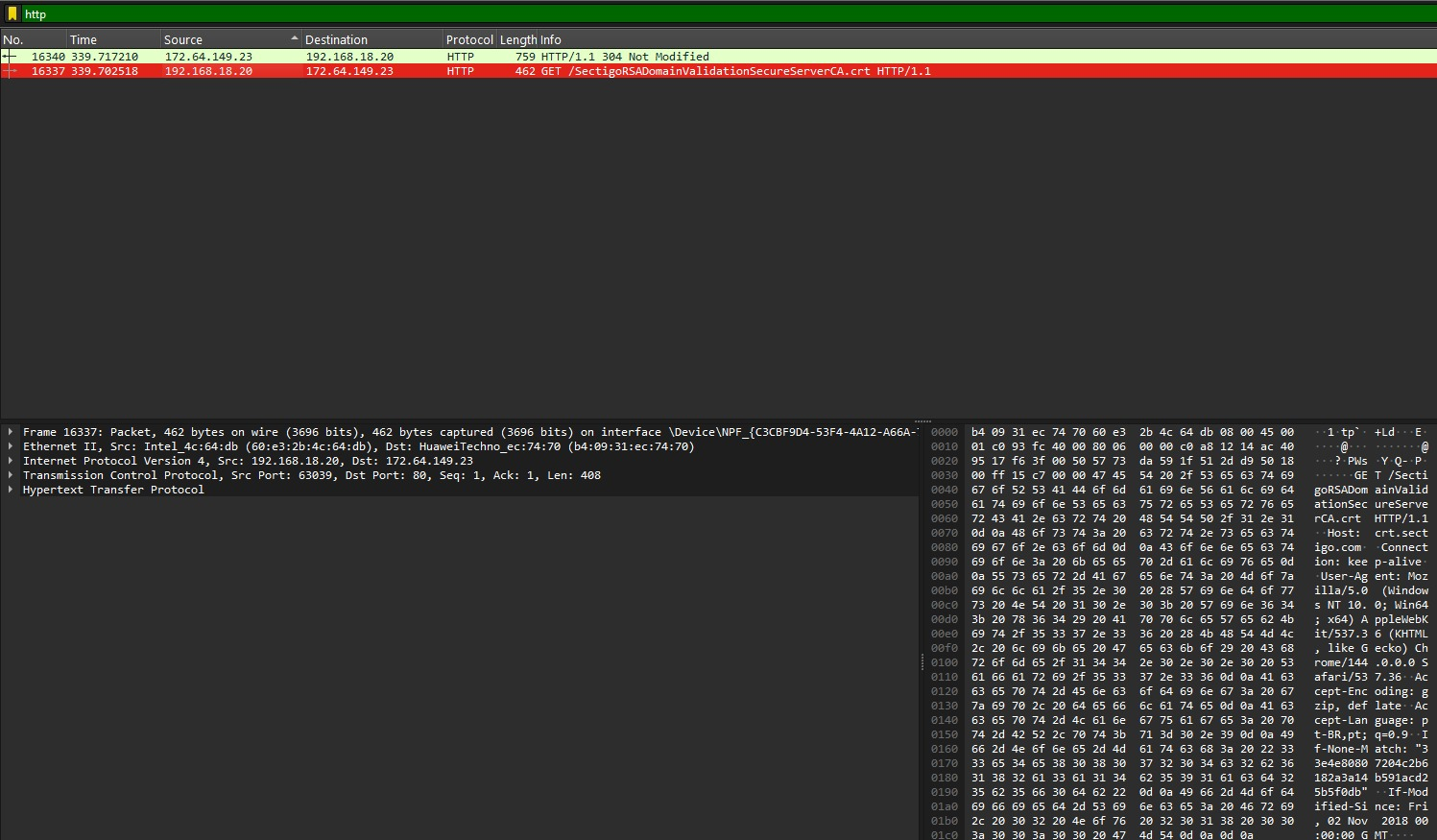1437x840 pixels.
Task: Open the display filter bookmark menu
Action: pyautogui.click(x=12, y=13)
